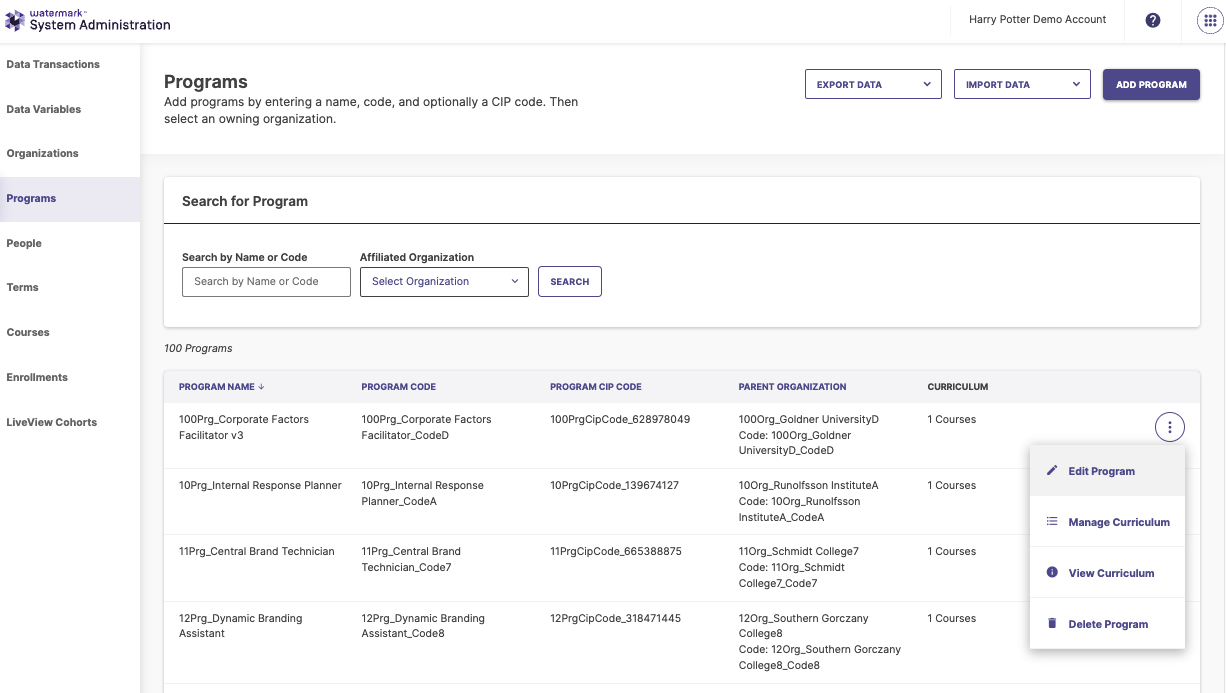Choose View Curriculum from the context menu
This screenshot has height=693, width=1226.
point(1107,573)
